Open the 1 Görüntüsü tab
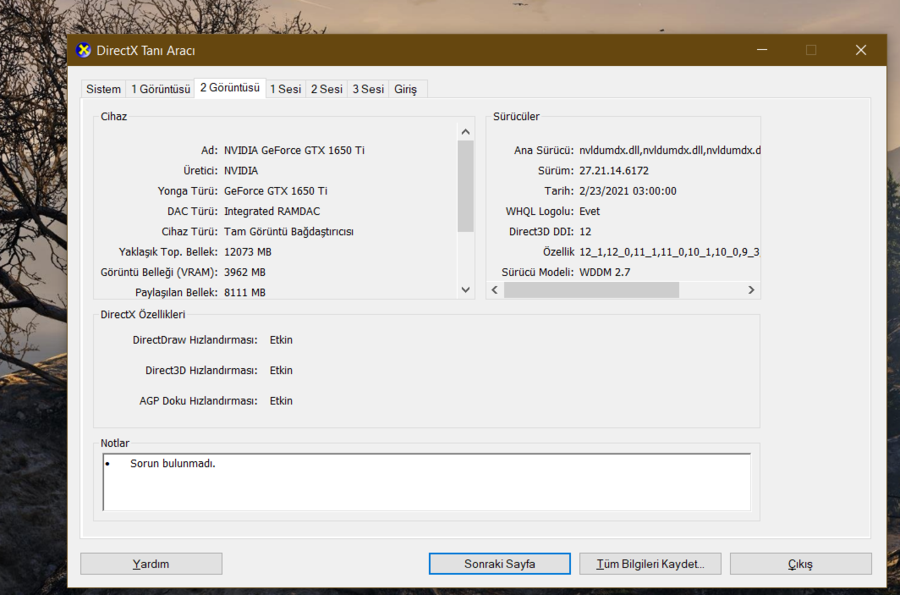 click(161, 89)
